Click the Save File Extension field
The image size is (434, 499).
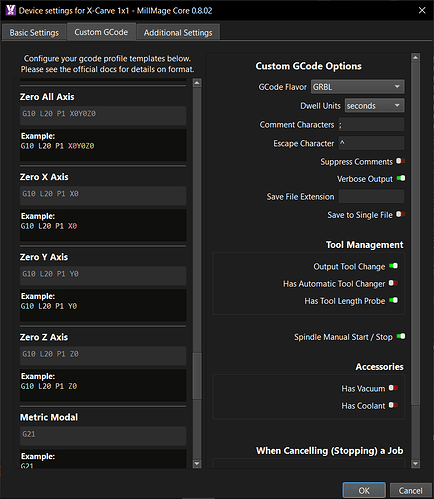371,197
